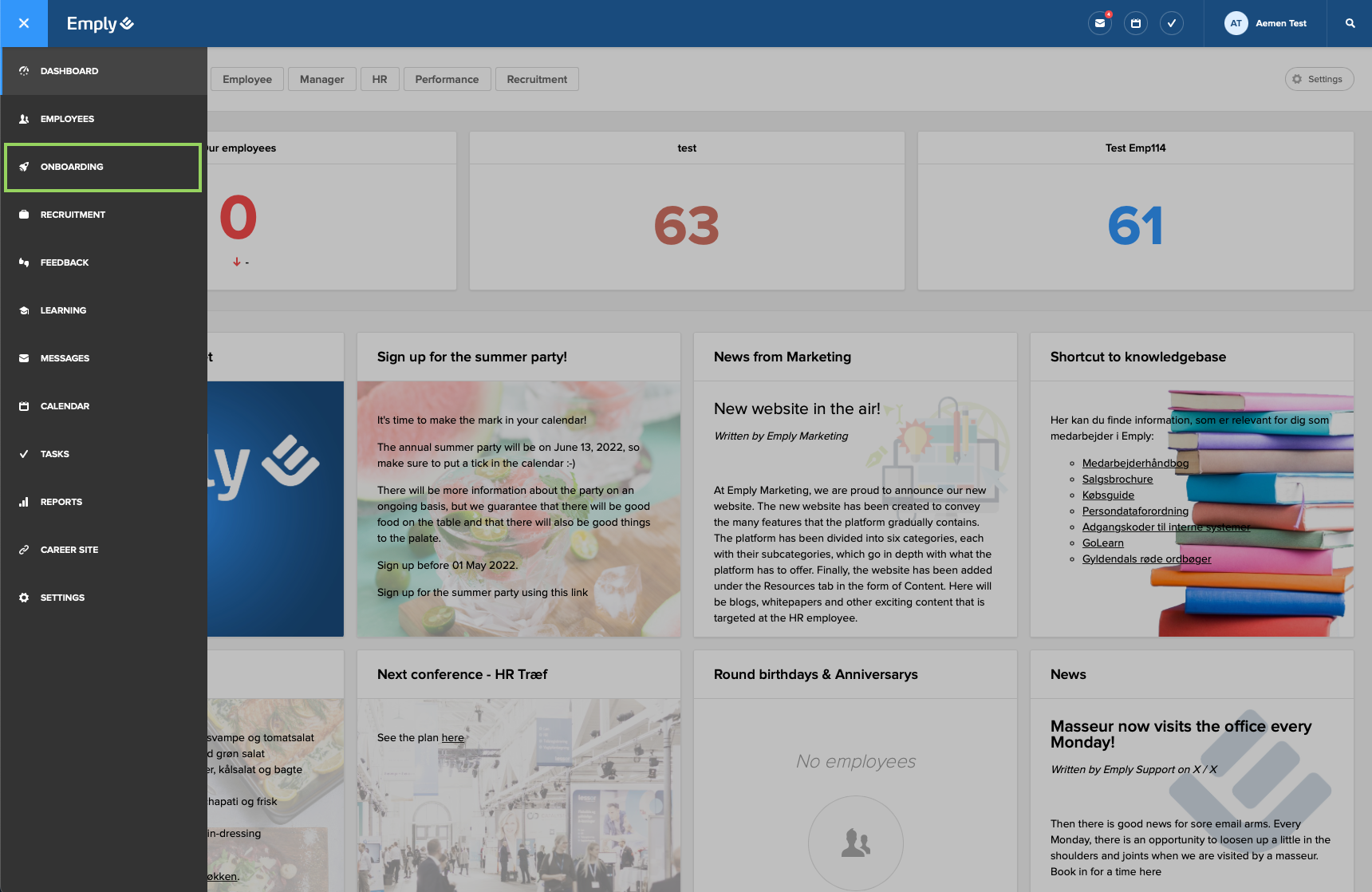The width and height of the screenshot is (1372, 892).
Task: Open the Medarbejderhåndbog knowledgebase link
Action: pyautogui.click(x=1135, y=463)
